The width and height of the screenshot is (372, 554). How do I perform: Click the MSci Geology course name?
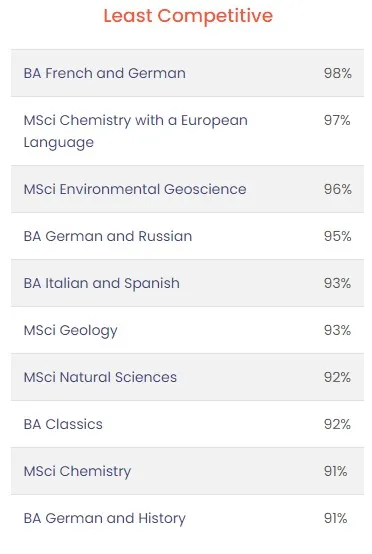(x=70, y=331)
